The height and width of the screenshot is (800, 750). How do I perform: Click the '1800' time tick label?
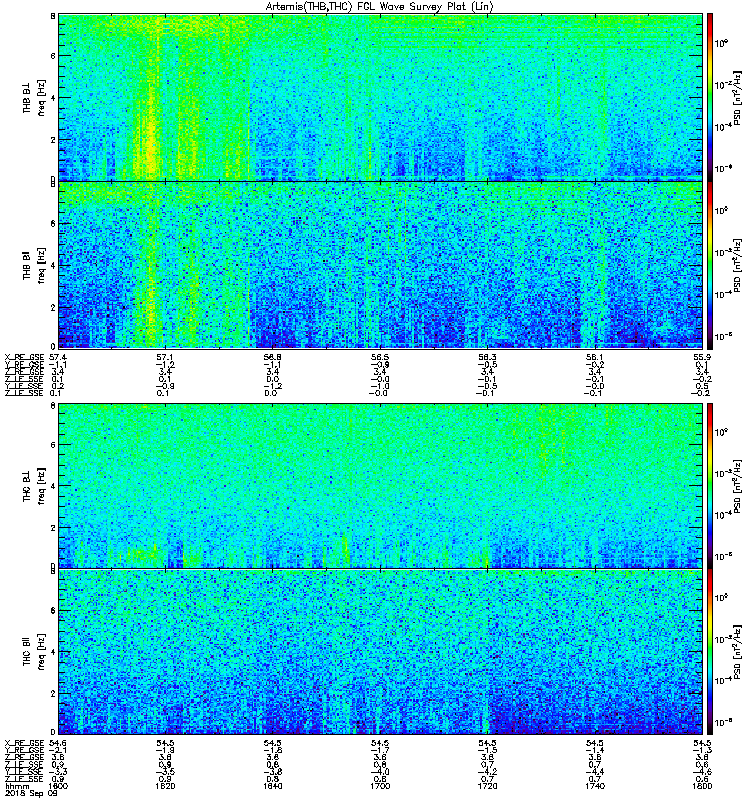pos(702,786)
